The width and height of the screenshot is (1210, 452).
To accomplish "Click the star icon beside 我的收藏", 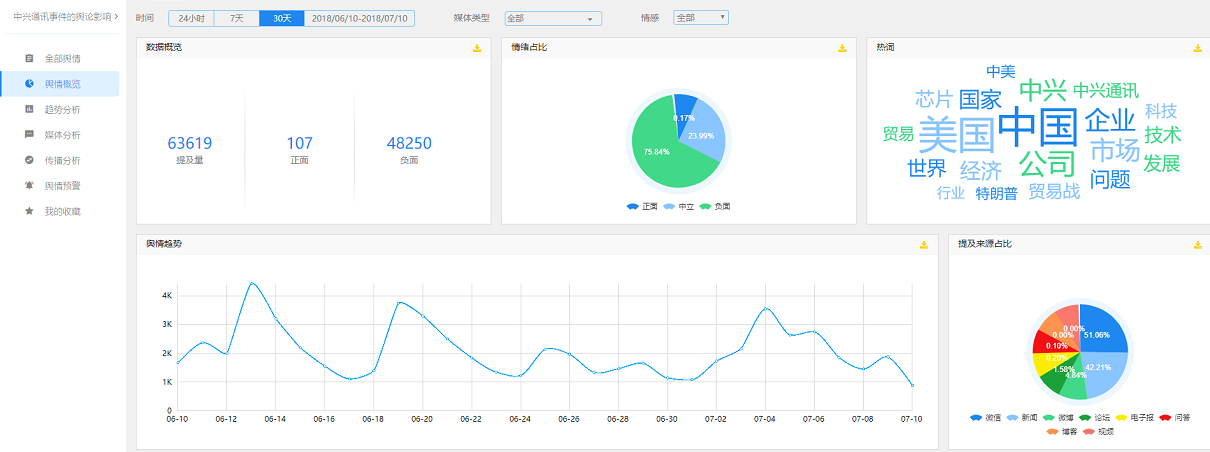I will pos(29,211).
